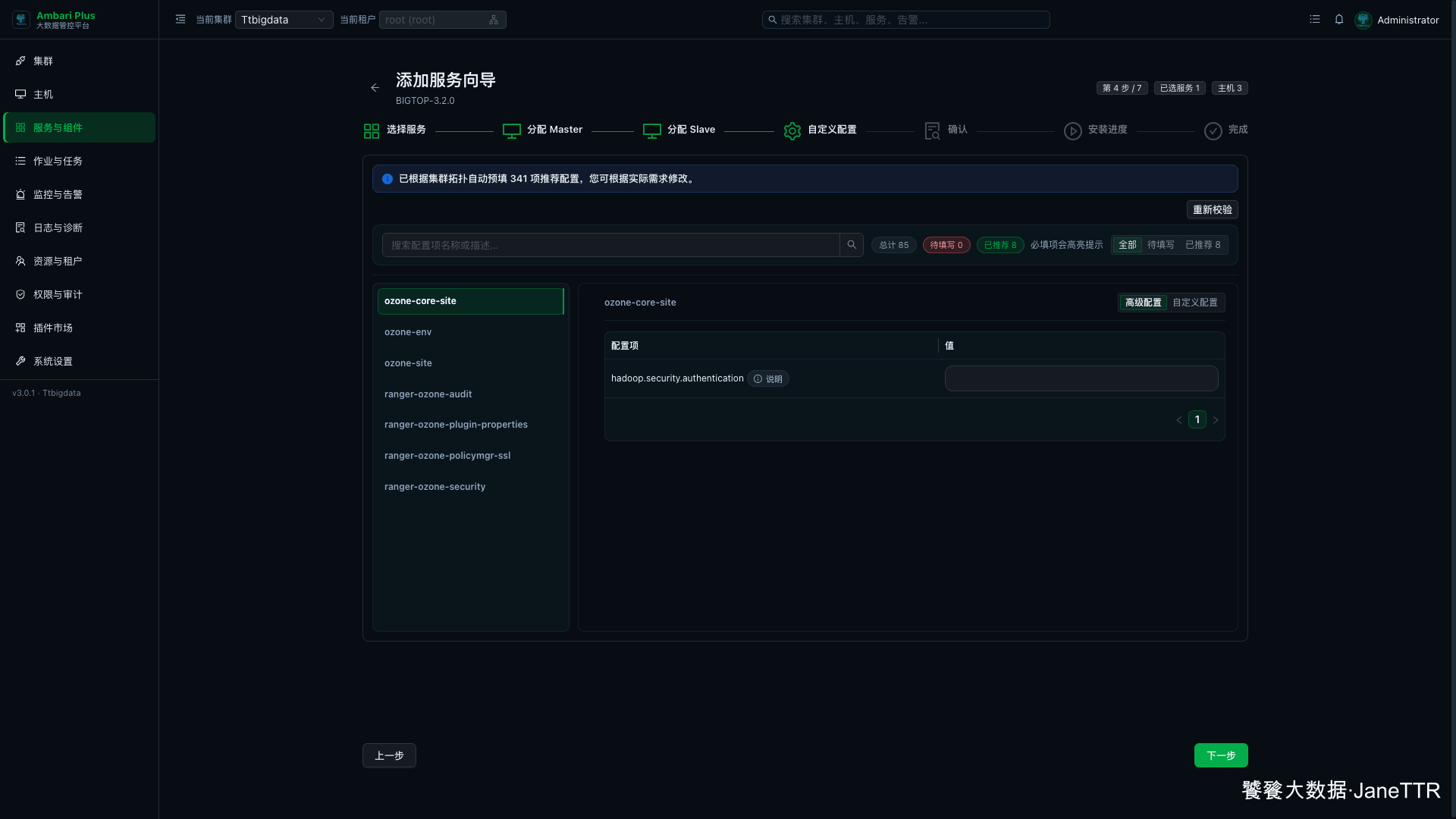The width and height of the screenshot is (1456, 819).
Task: Click the 完成 step checkmark icon
Action: pyautogui.click(x=1213, y=131)
